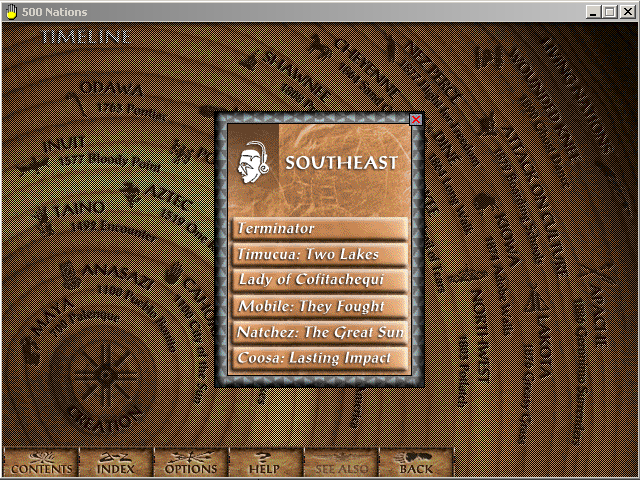Select the SHAWNEE timeline label
Image resolution: width=640 pixels, height=480 pixels.
pyautogui.click(x=296, y=76)
